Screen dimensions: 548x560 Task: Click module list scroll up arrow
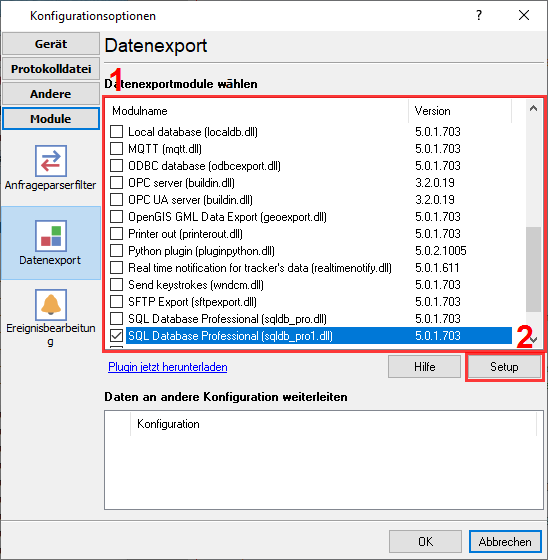(533, 108)
